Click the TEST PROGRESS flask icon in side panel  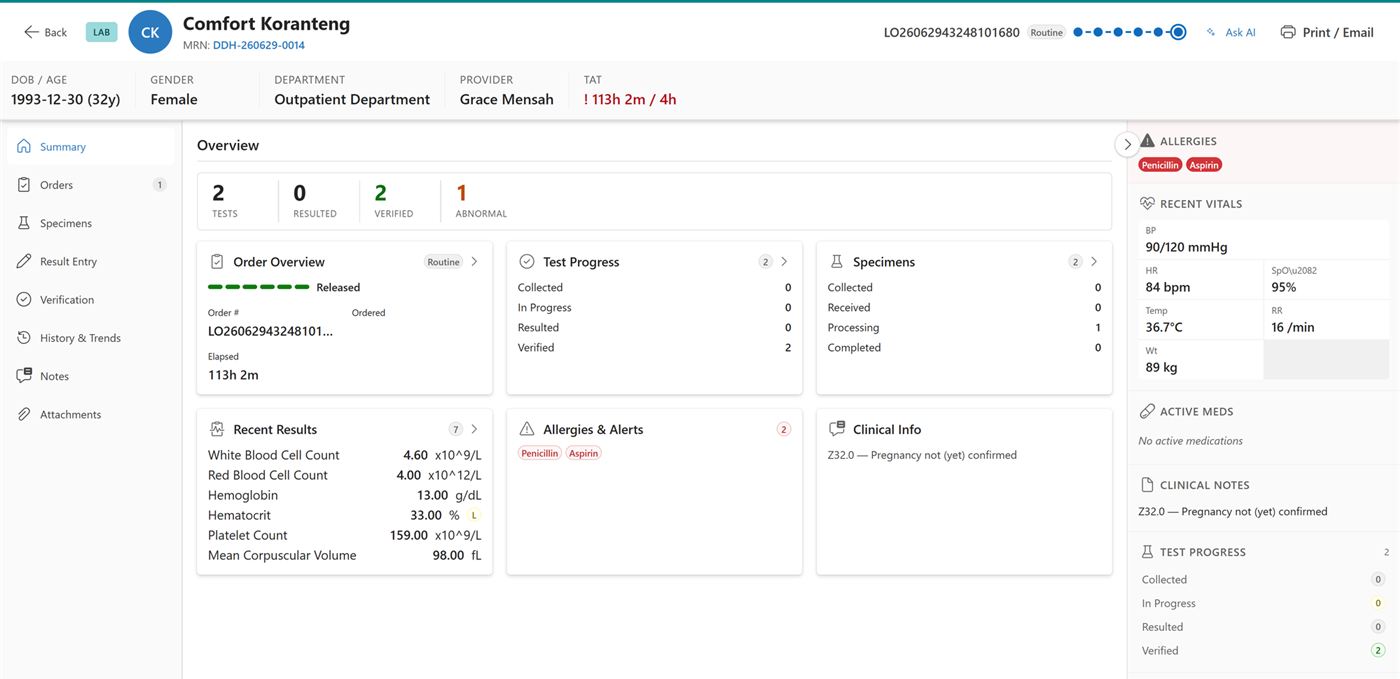pyautogui.click(x=1147, y=552)
